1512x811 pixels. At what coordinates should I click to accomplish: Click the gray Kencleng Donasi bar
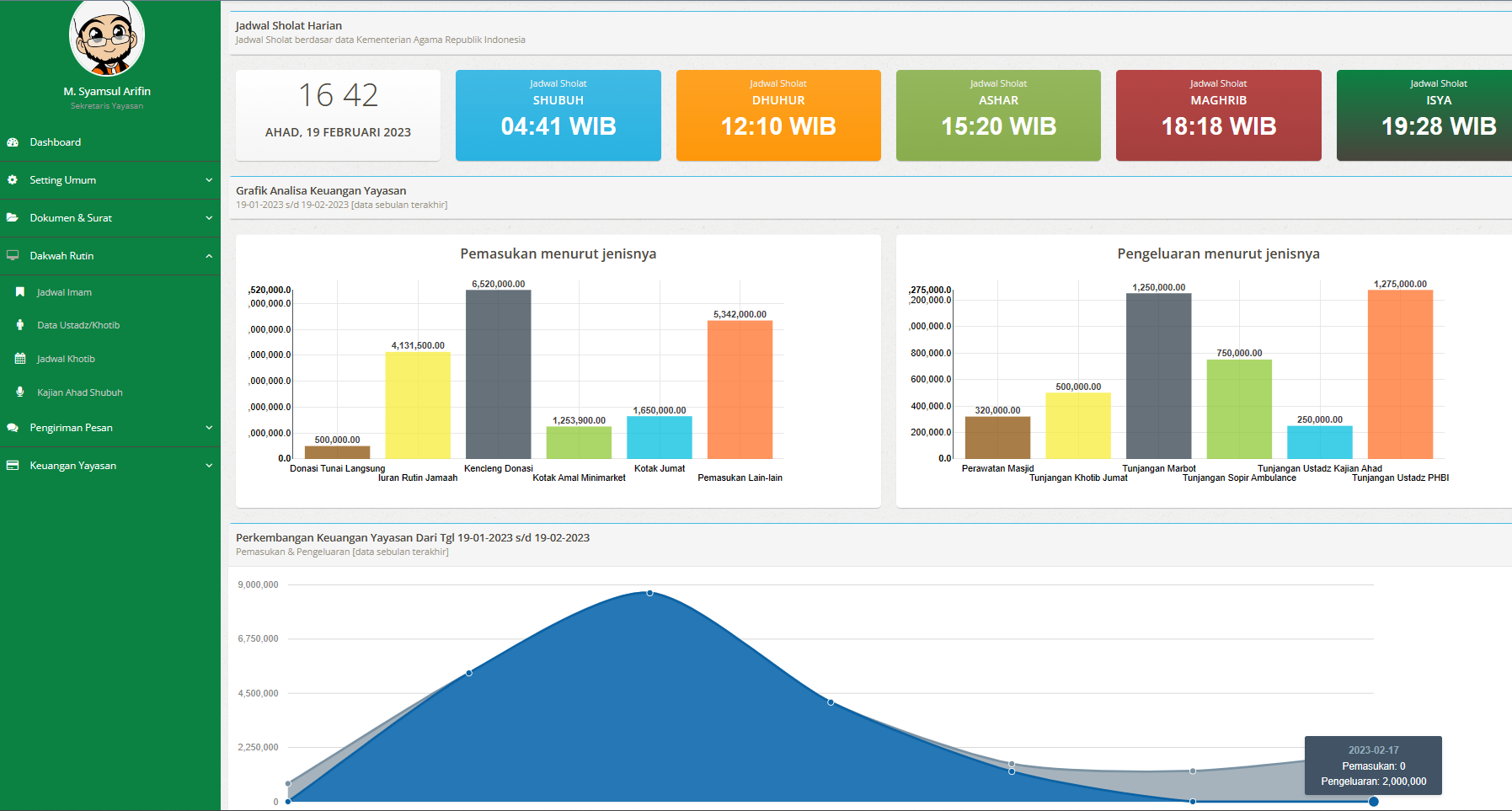click(x=499, y=375)
